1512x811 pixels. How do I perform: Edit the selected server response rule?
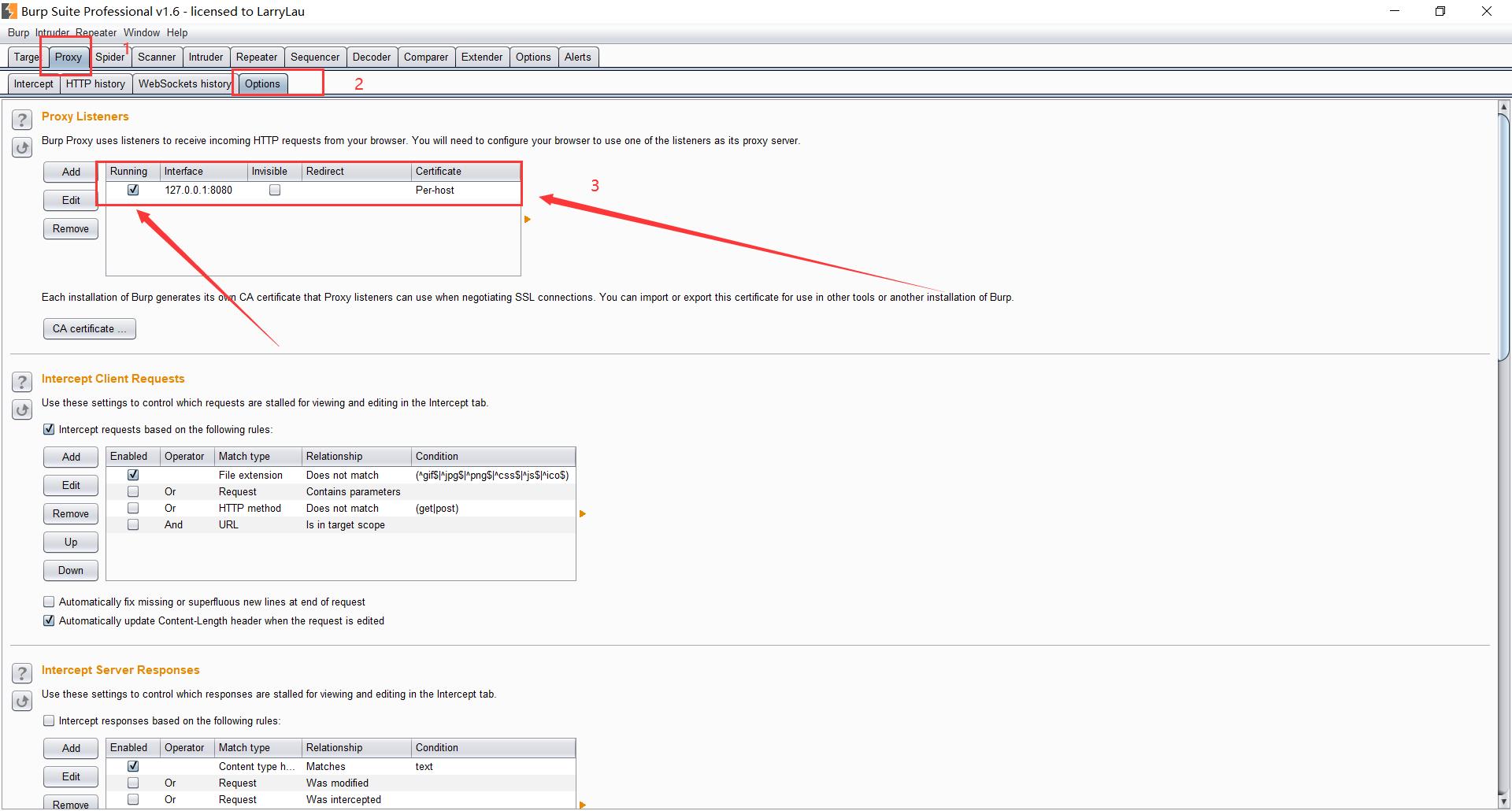tap(71, 776)
